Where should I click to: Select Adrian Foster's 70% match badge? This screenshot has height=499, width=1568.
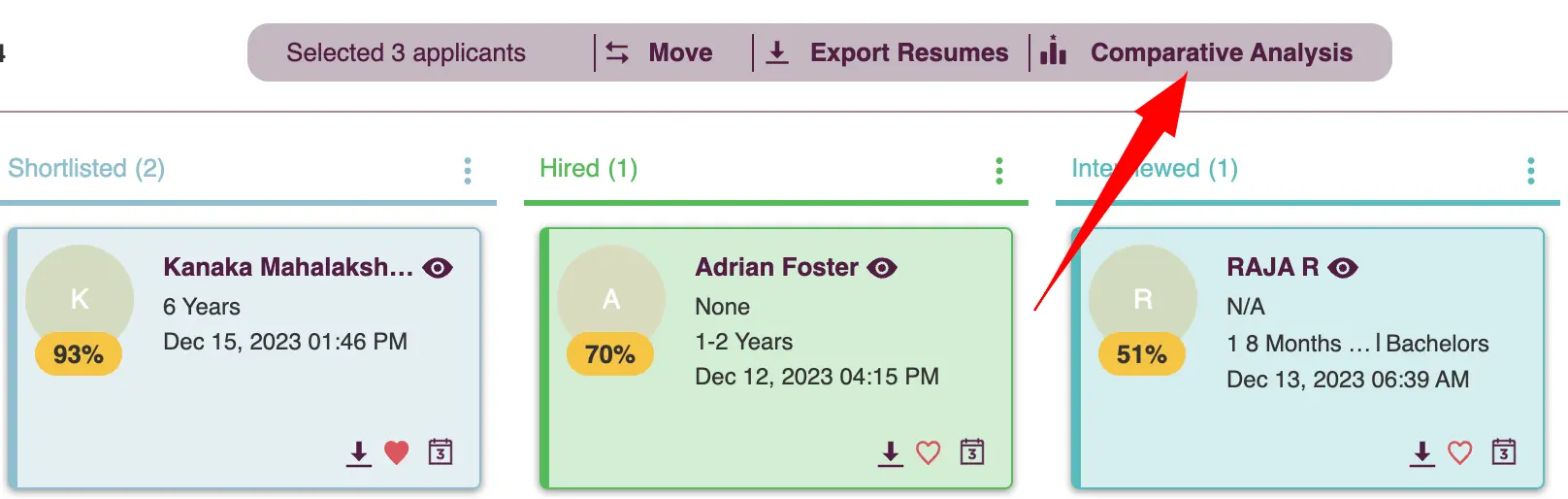tap(610, 354)
